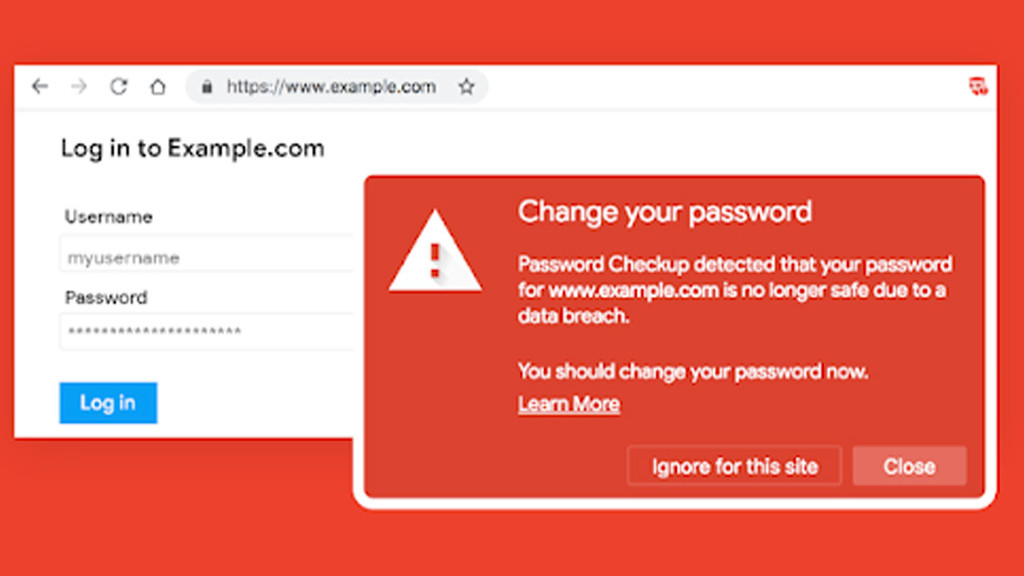Click the white warning triangle icon
Screen dimensions: 1024x576
435,254
